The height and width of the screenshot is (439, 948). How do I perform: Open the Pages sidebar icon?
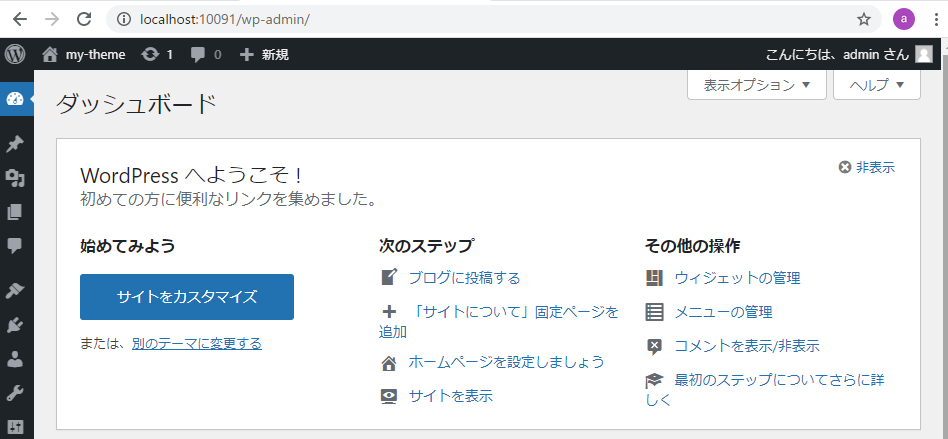click(x=15, y=212)
